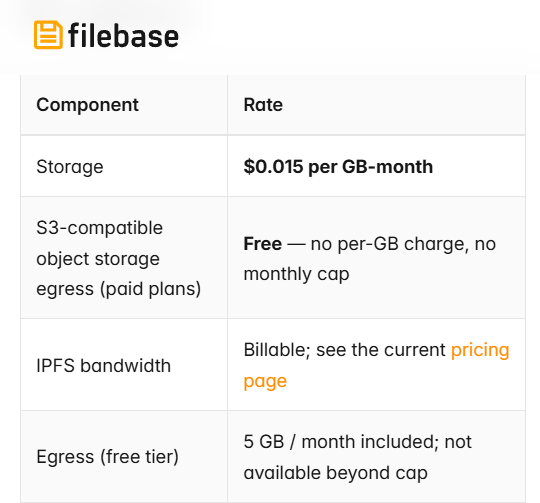The image size is (540, 503).
Task: Click the word 'pricing' in orange
Action: coord(480,351)
